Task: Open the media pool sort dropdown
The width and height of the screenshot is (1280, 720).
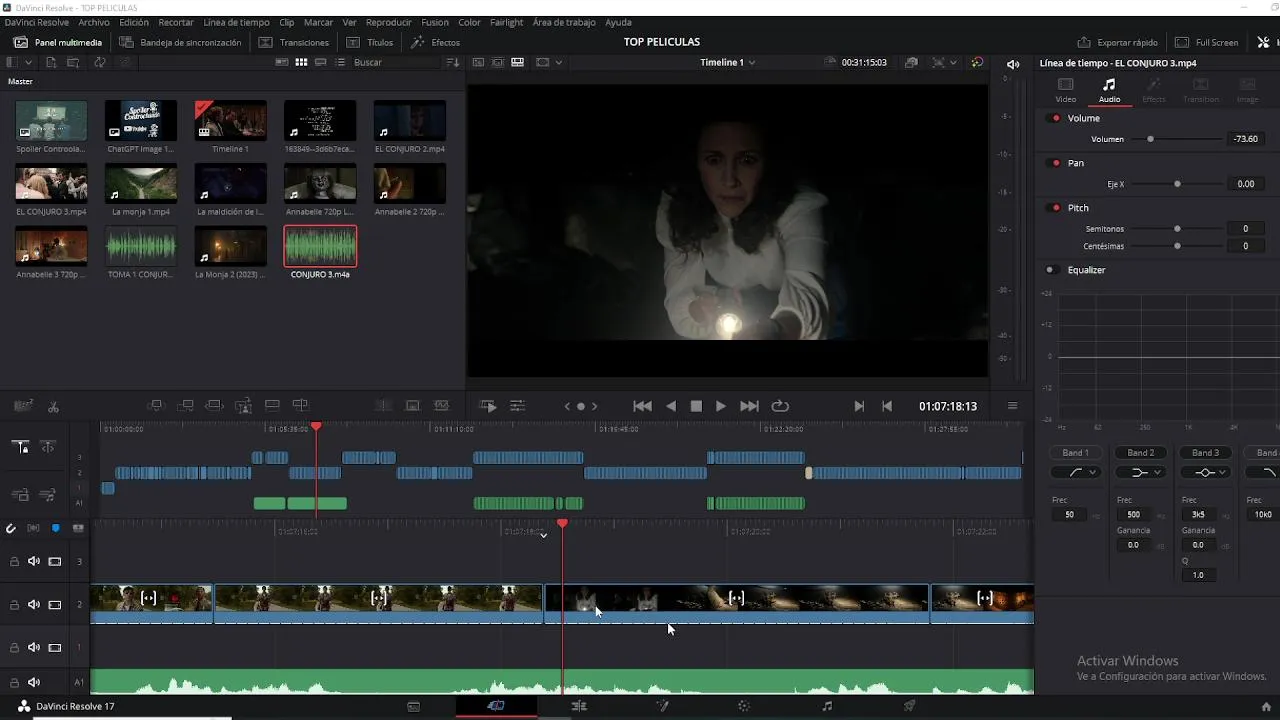Action: tap(453, 62)
